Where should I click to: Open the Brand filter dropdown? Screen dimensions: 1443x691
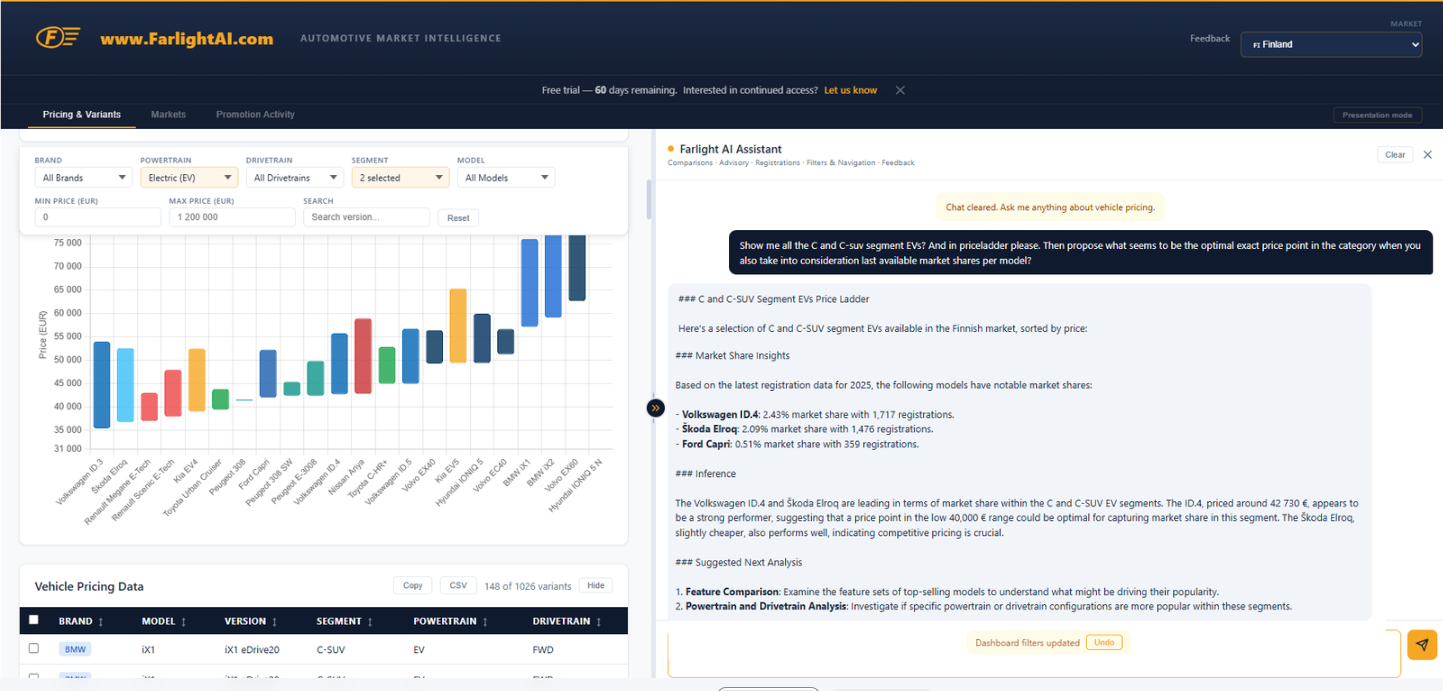[83, 178]
